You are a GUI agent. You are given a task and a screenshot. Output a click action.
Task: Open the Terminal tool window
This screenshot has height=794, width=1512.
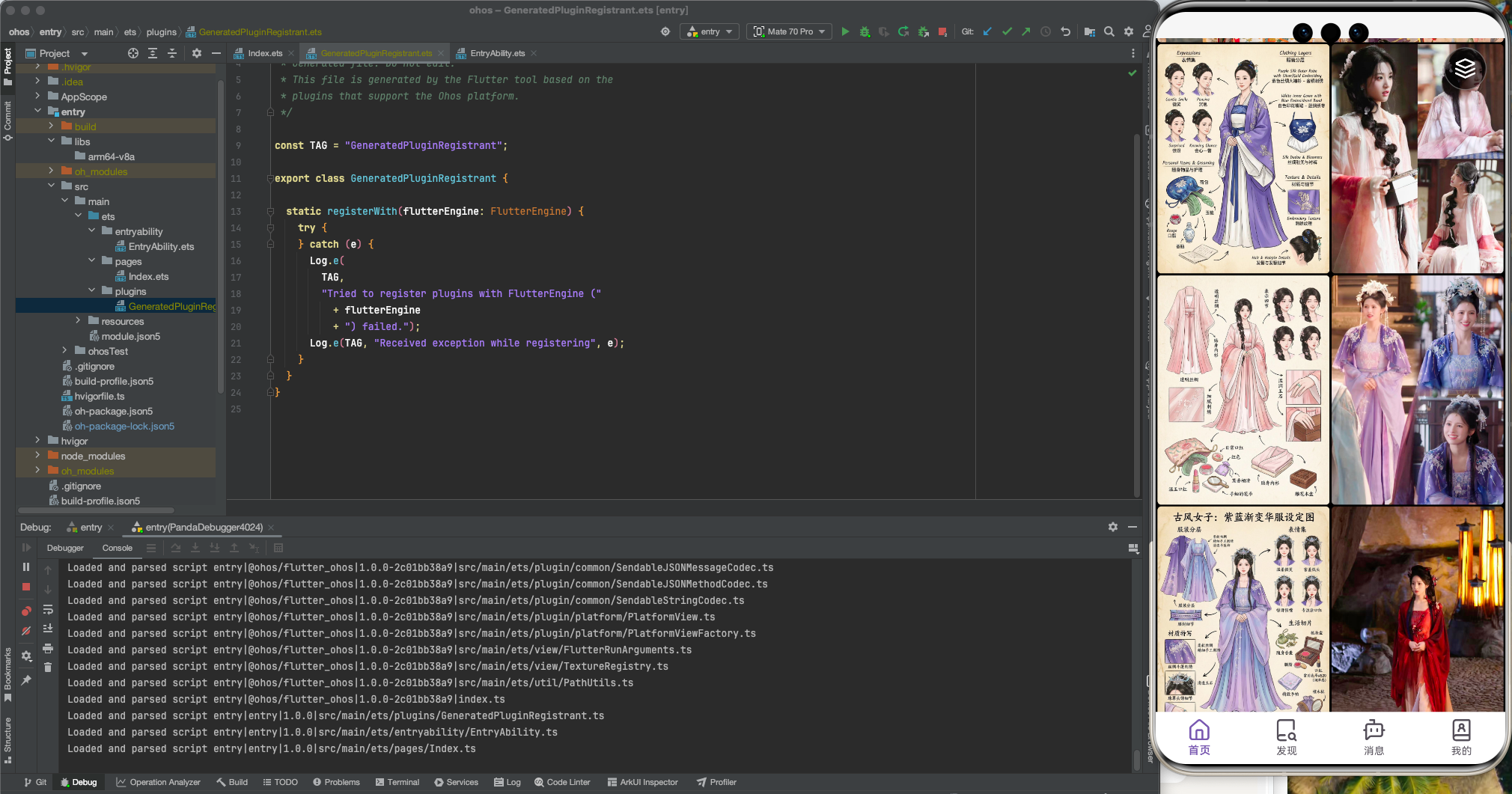click(397, 782)
